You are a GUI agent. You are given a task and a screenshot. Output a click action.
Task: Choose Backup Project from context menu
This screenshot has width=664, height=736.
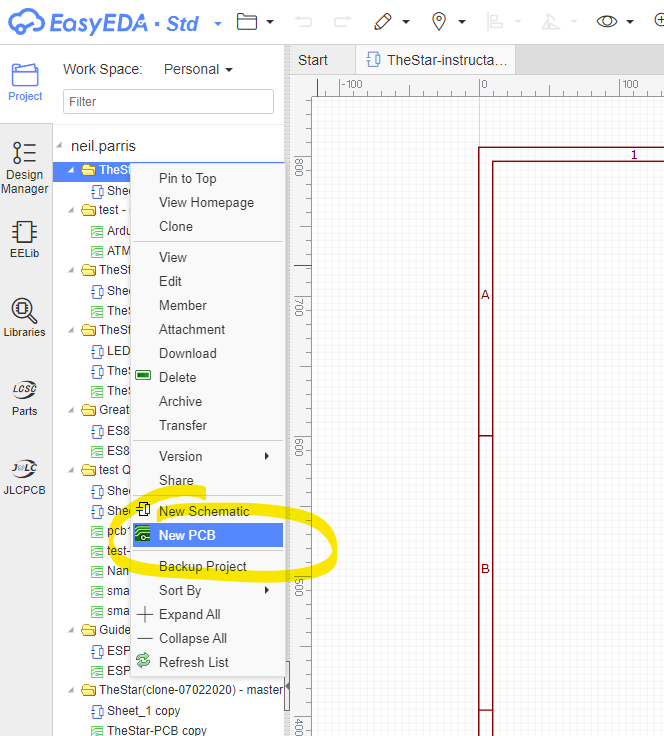[208, 566]
